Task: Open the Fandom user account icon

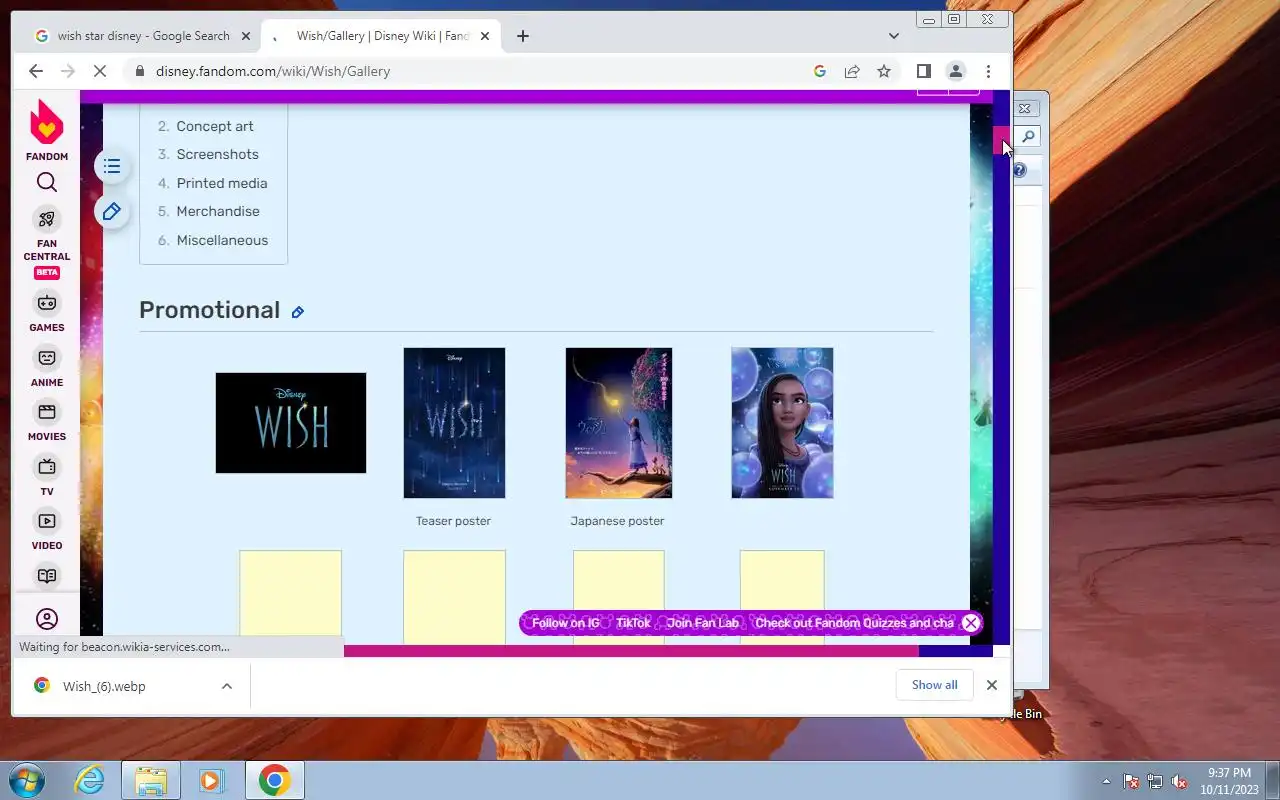Action: [47, 619]
